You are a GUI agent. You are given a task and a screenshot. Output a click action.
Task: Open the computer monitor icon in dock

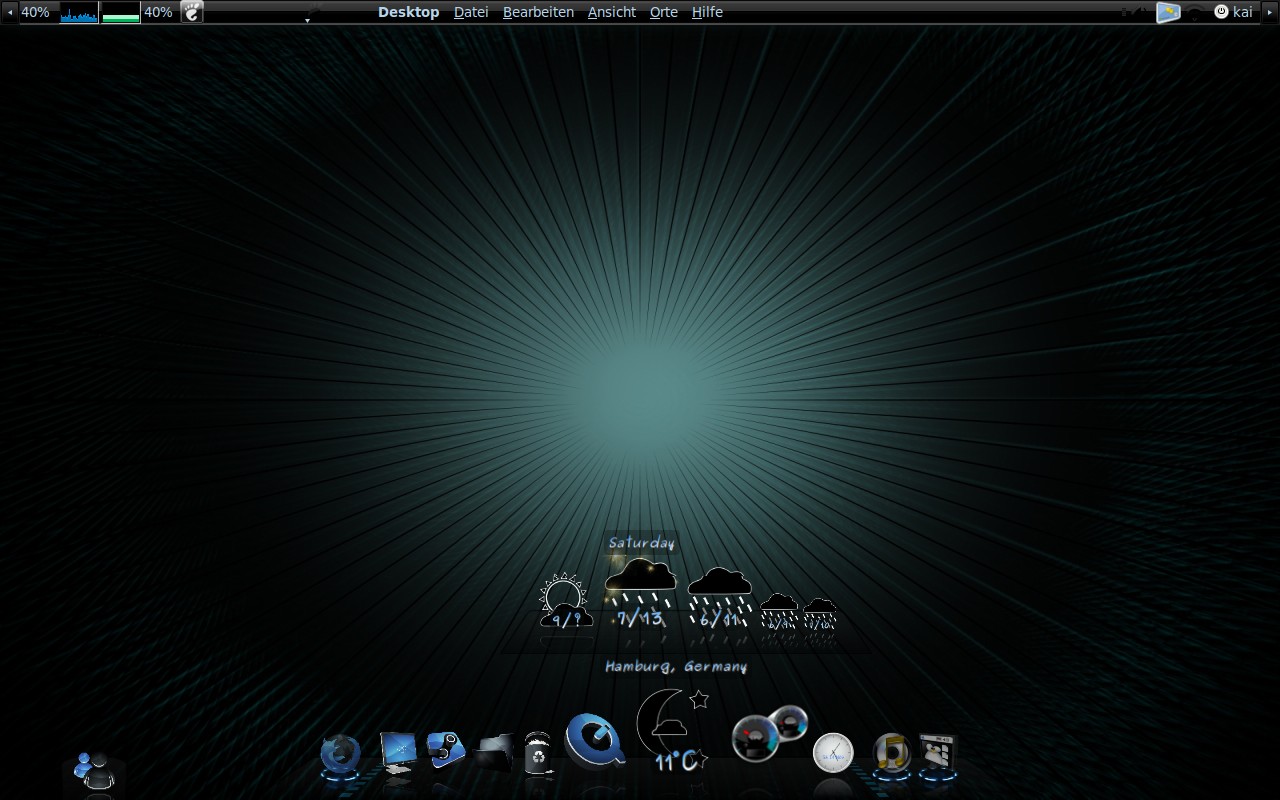point(398,752)
